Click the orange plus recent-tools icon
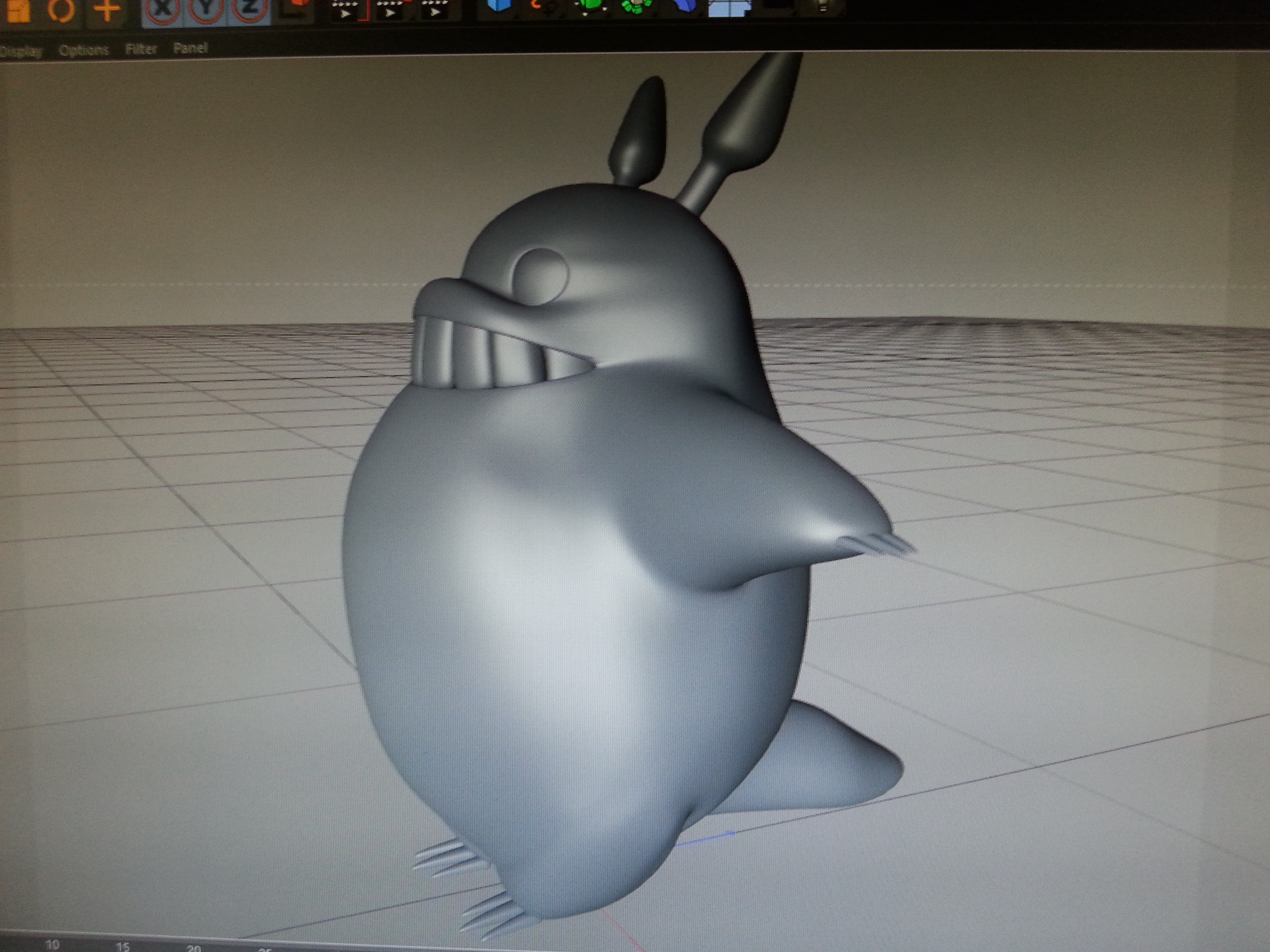 107,9
